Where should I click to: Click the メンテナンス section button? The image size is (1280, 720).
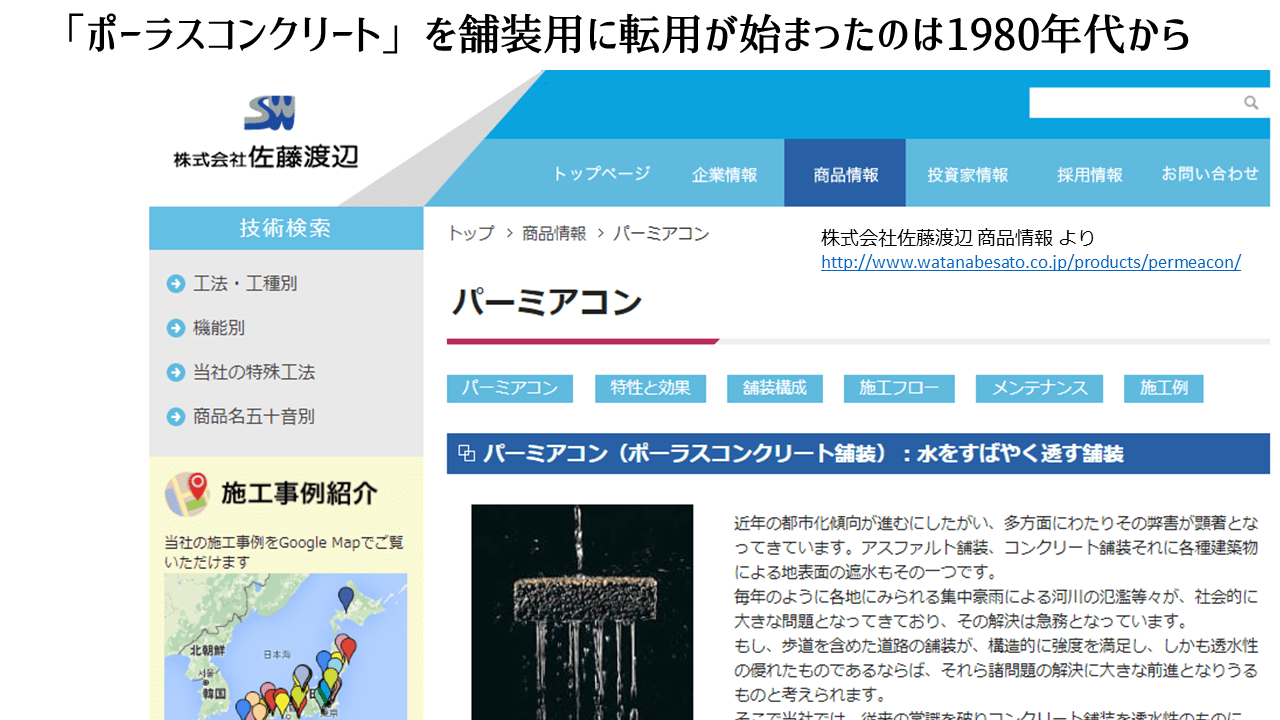(1039, 388)
